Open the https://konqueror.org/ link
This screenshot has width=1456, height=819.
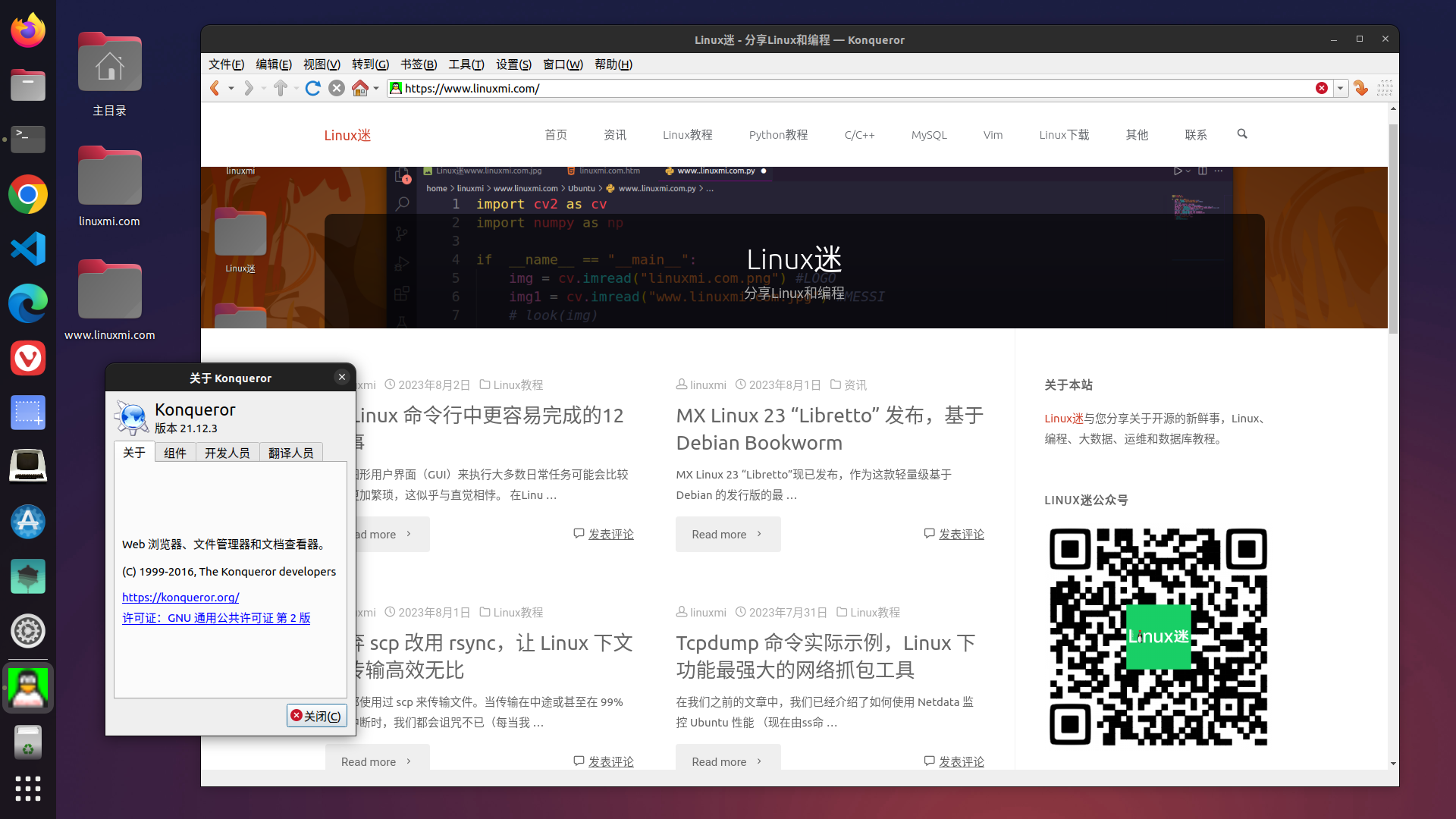(180, 598)
